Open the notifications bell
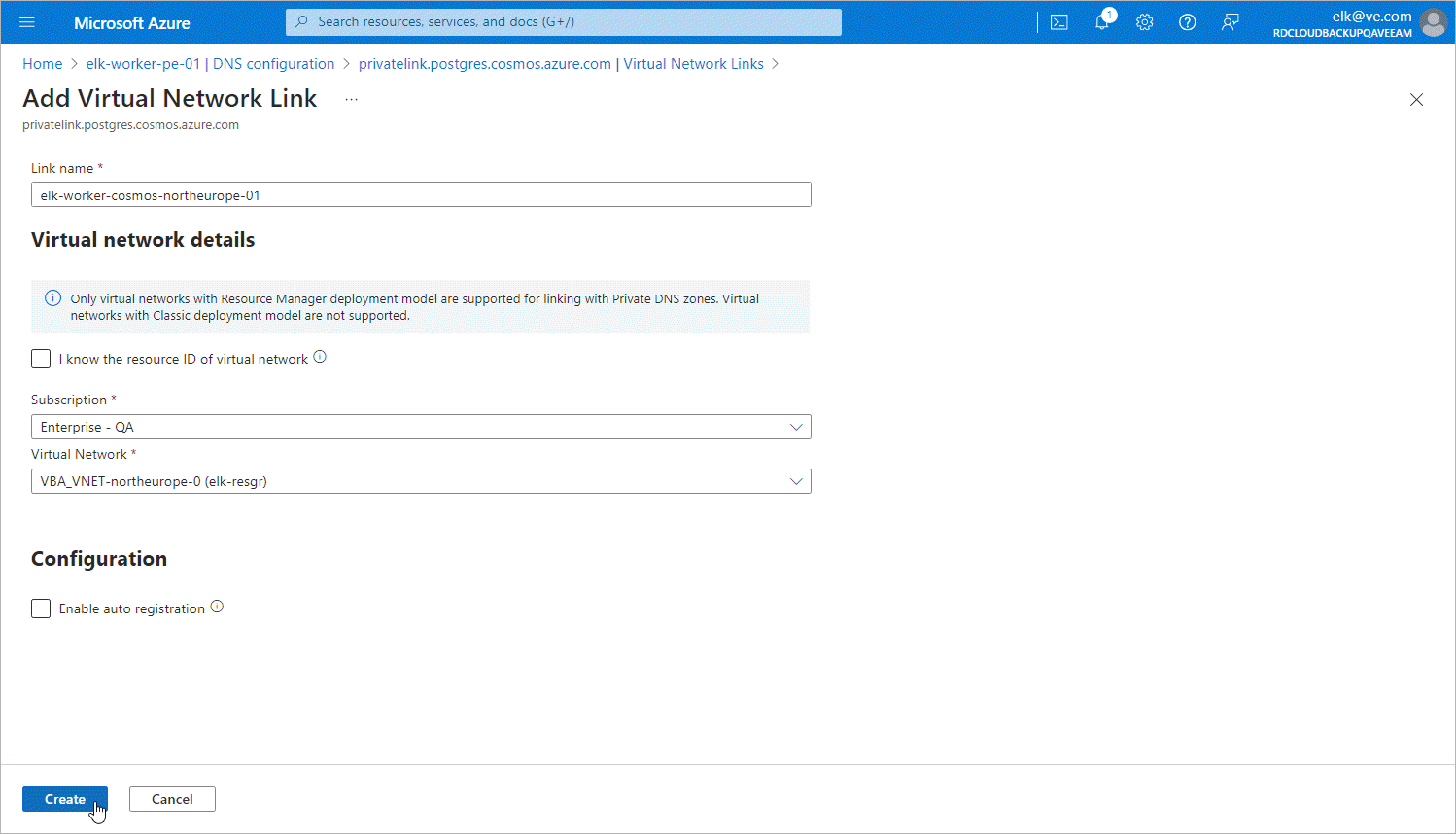The height and width of the screenshot is (834, 1456). [1102, 22]
